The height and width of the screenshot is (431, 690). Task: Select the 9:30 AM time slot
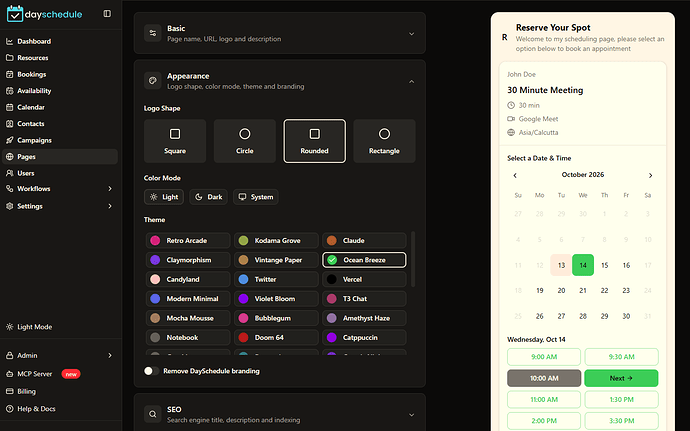pos(621,357)
